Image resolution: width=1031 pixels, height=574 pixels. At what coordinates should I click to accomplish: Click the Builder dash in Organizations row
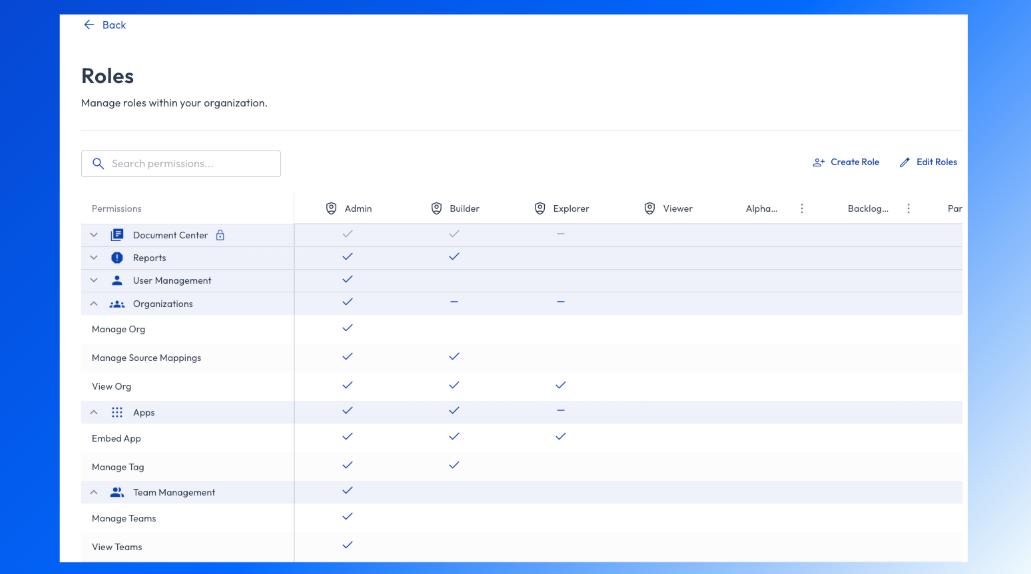tap(454, 302)
